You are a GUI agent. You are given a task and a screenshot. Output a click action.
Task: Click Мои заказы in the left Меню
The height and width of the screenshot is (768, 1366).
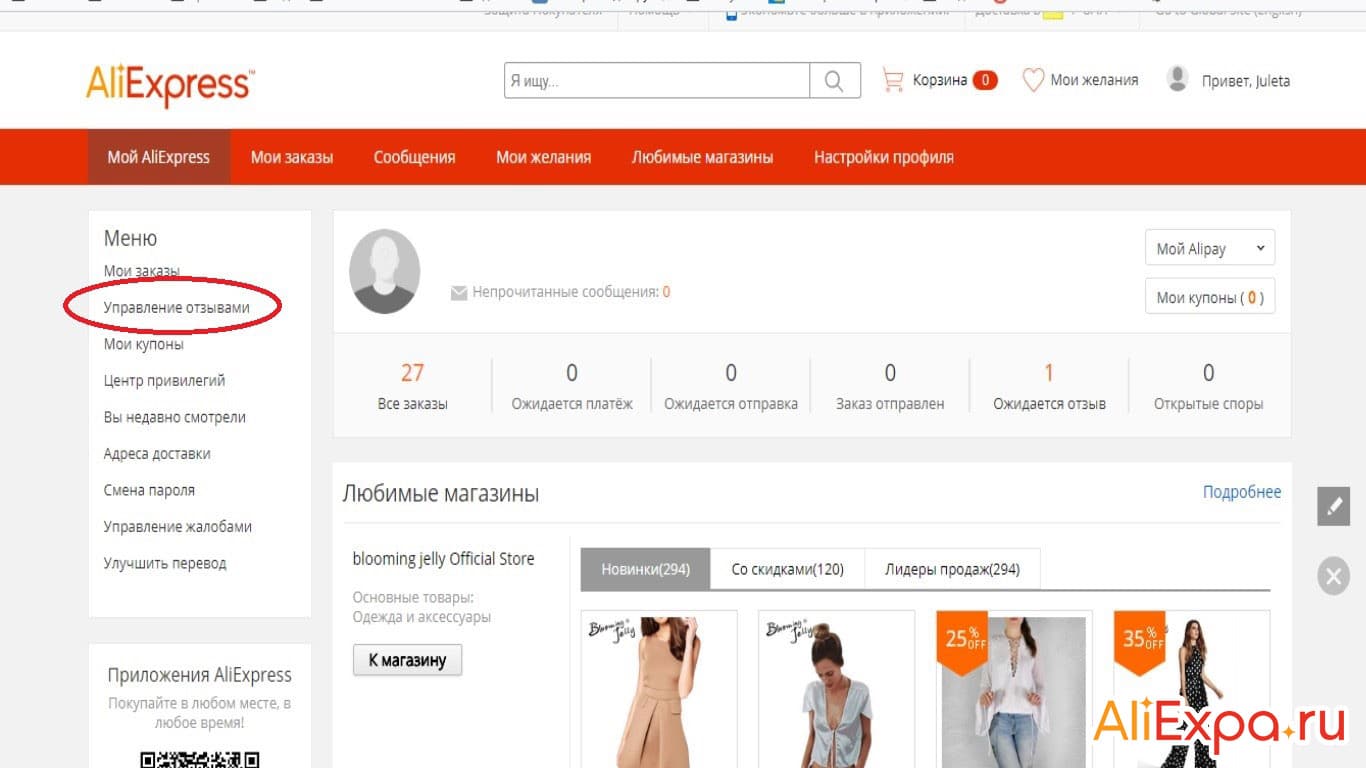tap(142, 271)
